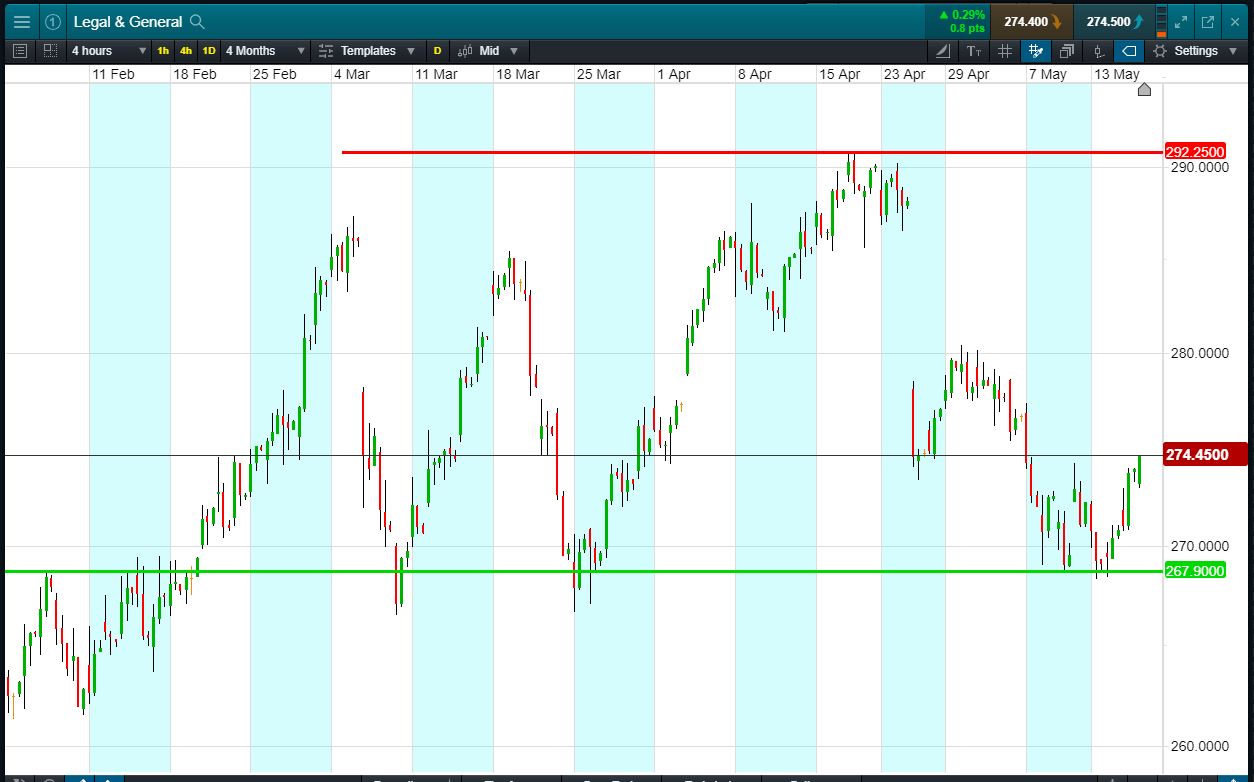This screenshot has height=782, width=1254.
Task: Click the current price label 274.4500
Action: (1205, 454)
